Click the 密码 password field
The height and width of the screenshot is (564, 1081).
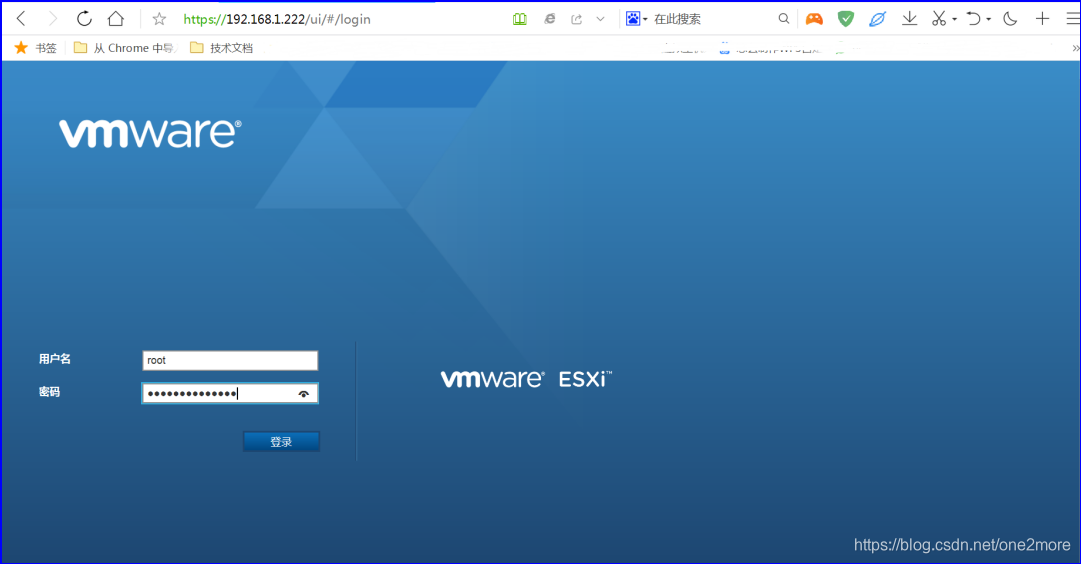pos(230,393)
